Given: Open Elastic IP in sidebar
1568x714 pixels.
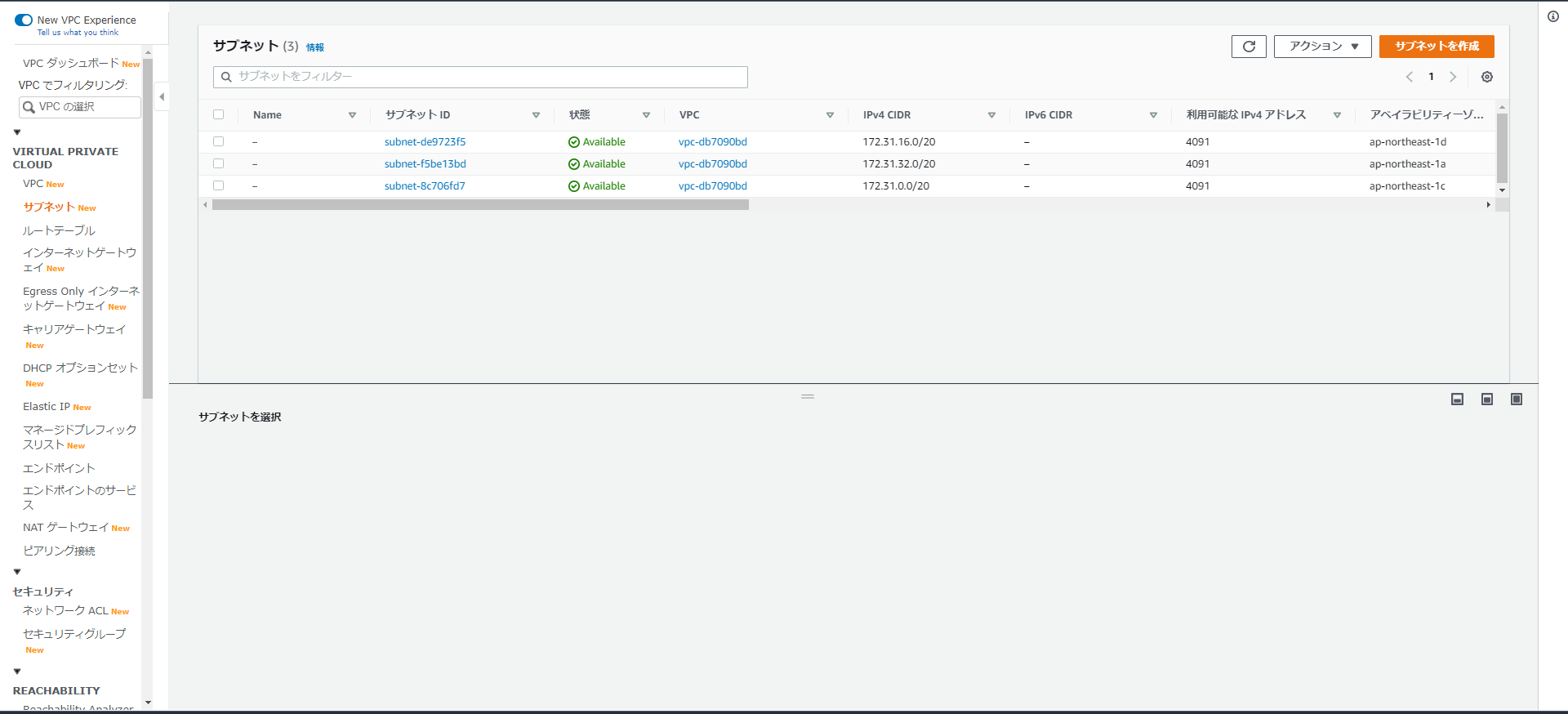Looking at the screenshot, I should click(47, 406).
